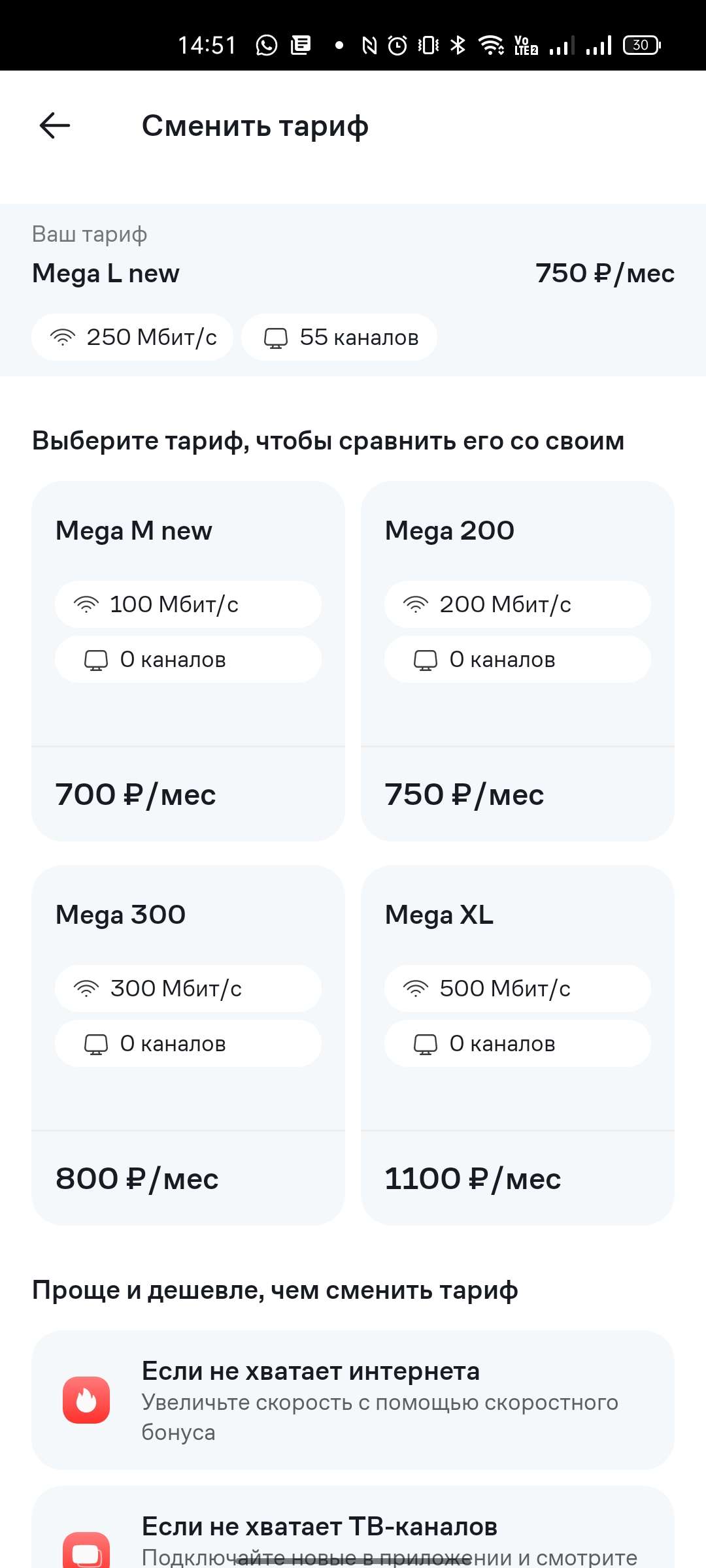Tap the WhatsApp notification icon in status bar

point(267,45)
